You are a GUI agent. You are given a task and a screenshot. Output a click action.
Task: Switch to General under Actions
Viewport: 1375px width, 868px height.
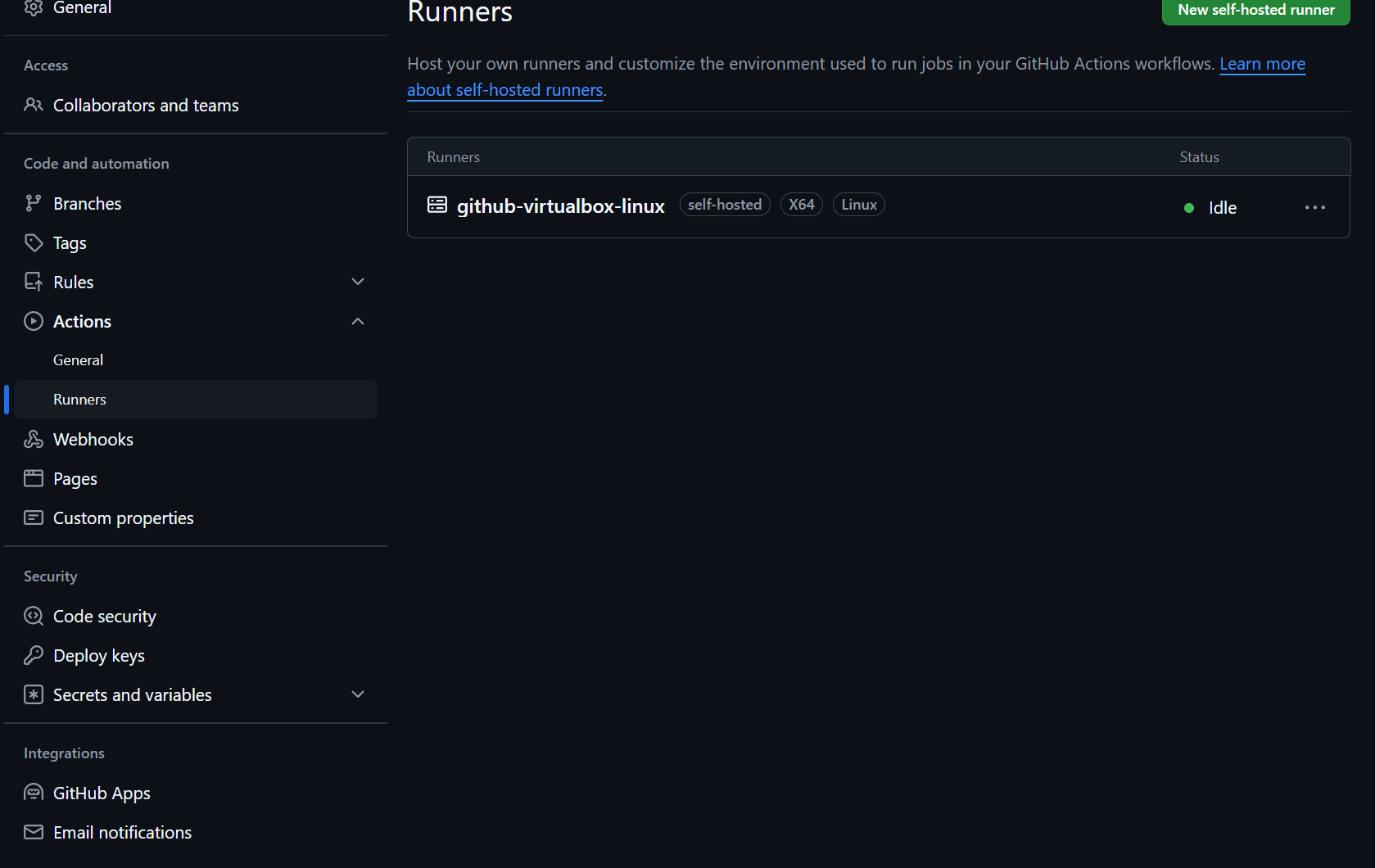[78, 359]
